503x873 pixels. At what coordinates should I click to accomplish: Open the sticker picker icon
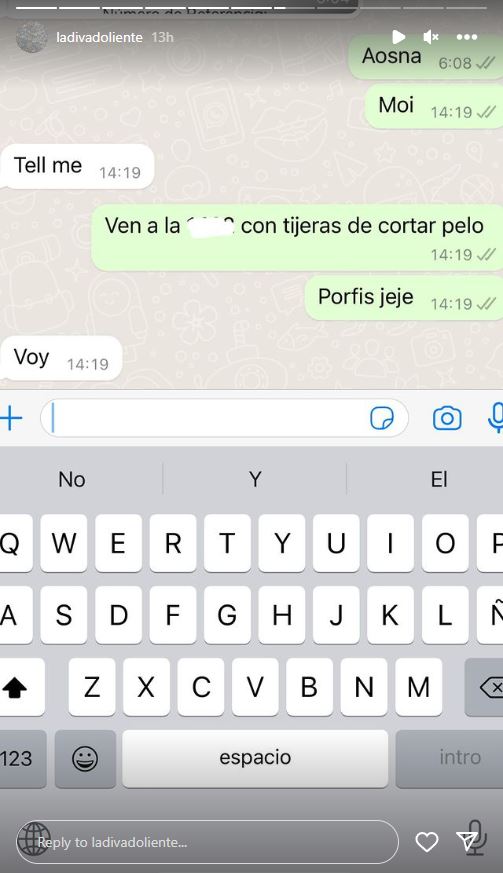382,418
